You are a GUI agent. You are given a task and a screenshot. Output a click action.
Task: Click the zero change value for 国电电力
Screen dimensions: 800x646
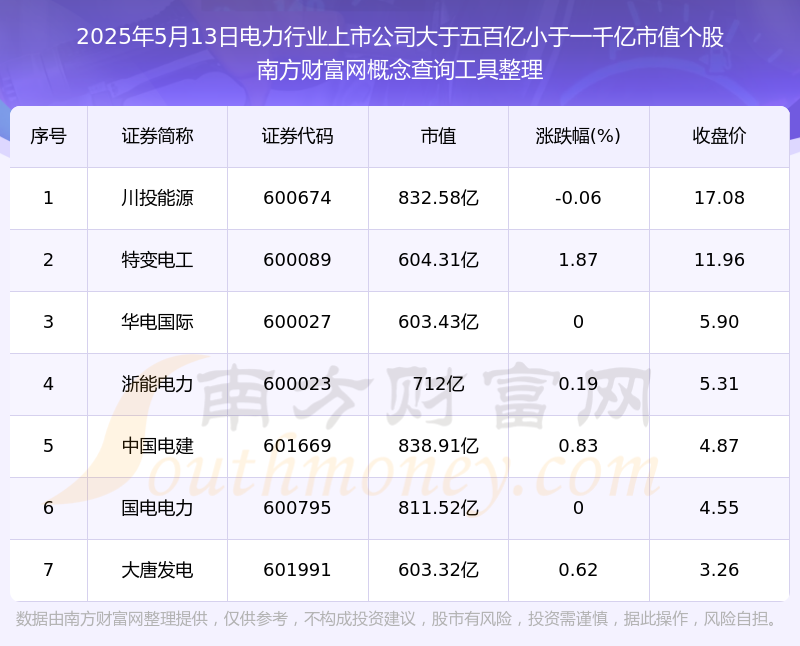coord(578,508)
